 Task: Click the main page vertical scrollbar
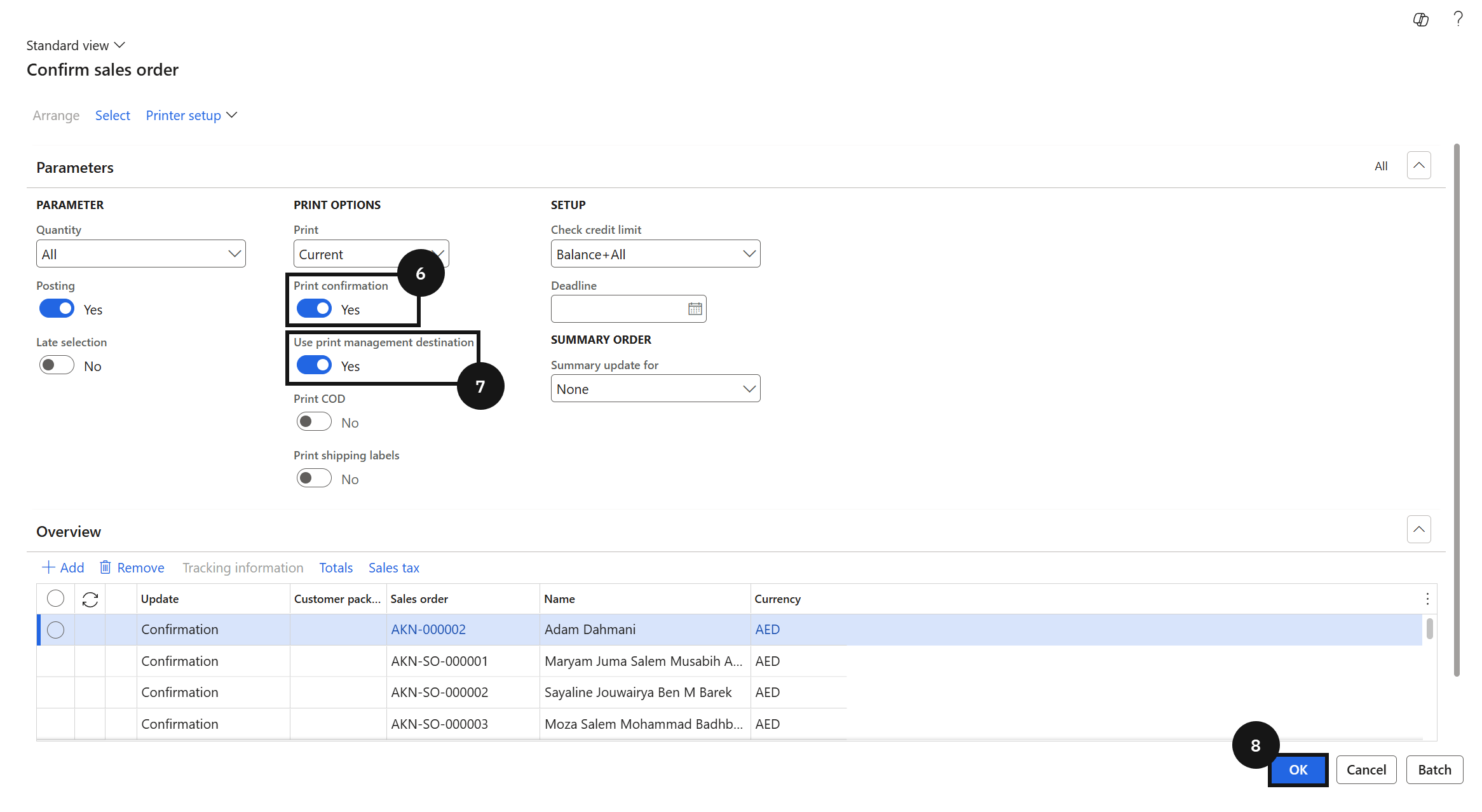click(1457, 410)
